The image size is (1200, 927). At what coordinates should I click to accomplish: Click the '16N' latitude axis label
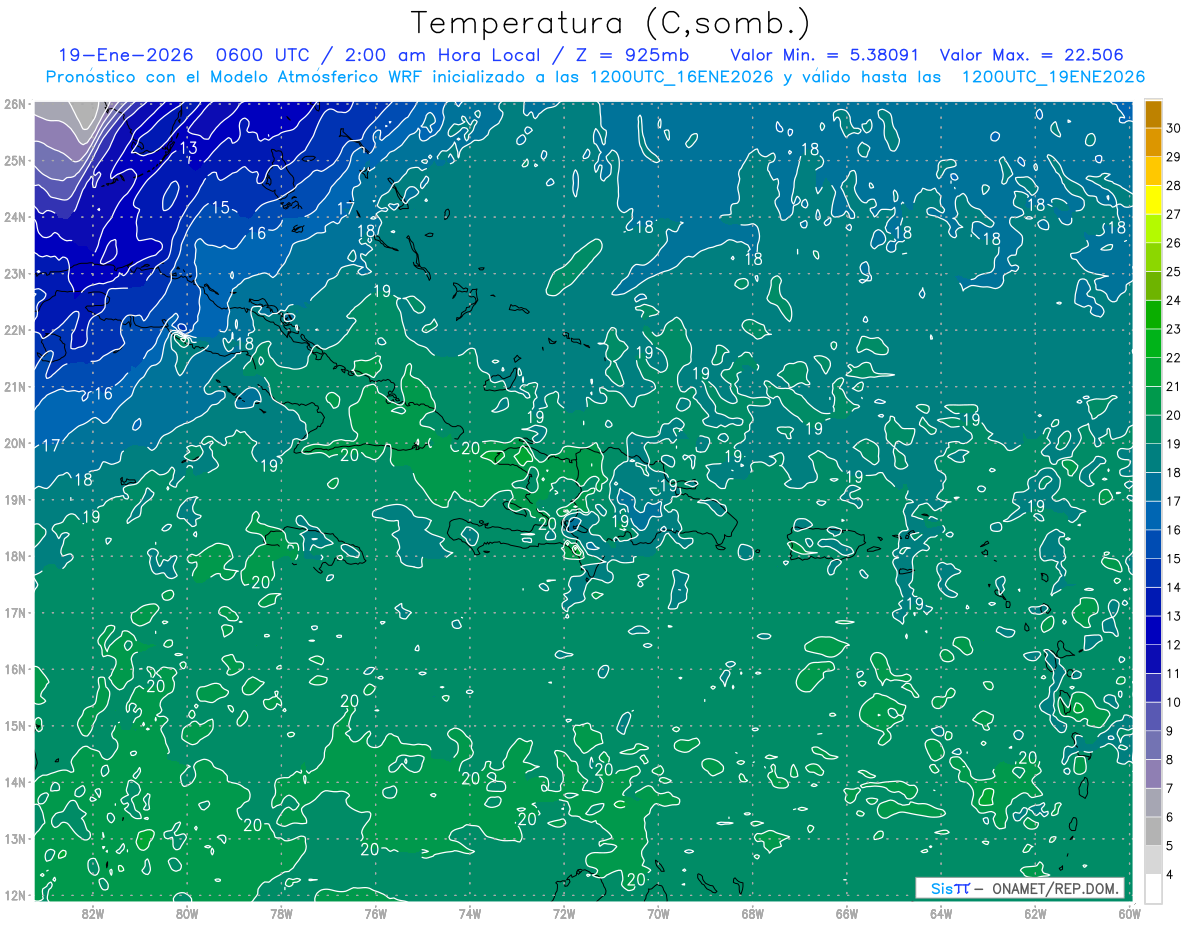(15, 669)
